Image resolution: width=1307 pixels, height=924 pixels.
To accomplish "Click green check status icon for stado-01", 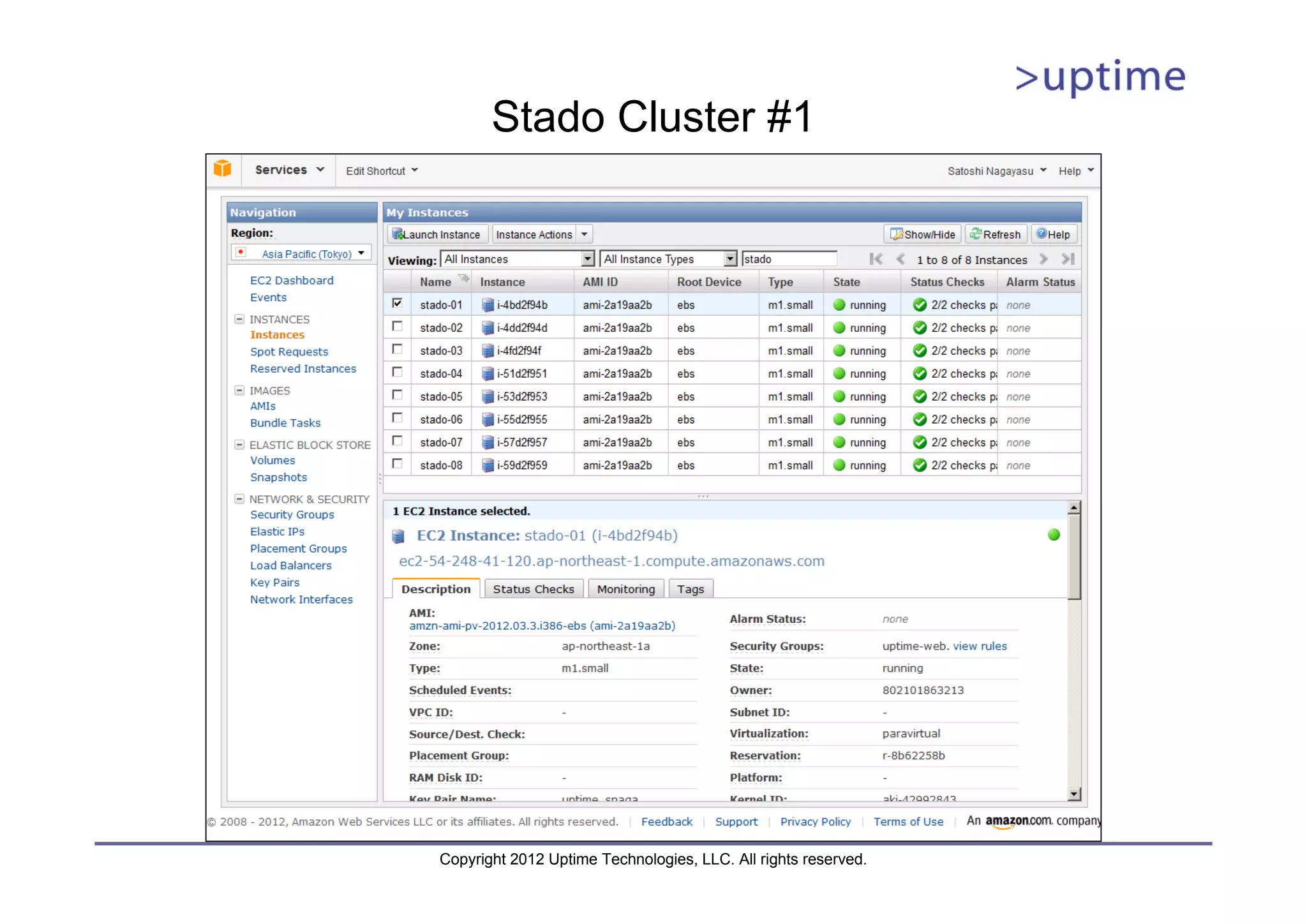I will [x=920, y=305].
